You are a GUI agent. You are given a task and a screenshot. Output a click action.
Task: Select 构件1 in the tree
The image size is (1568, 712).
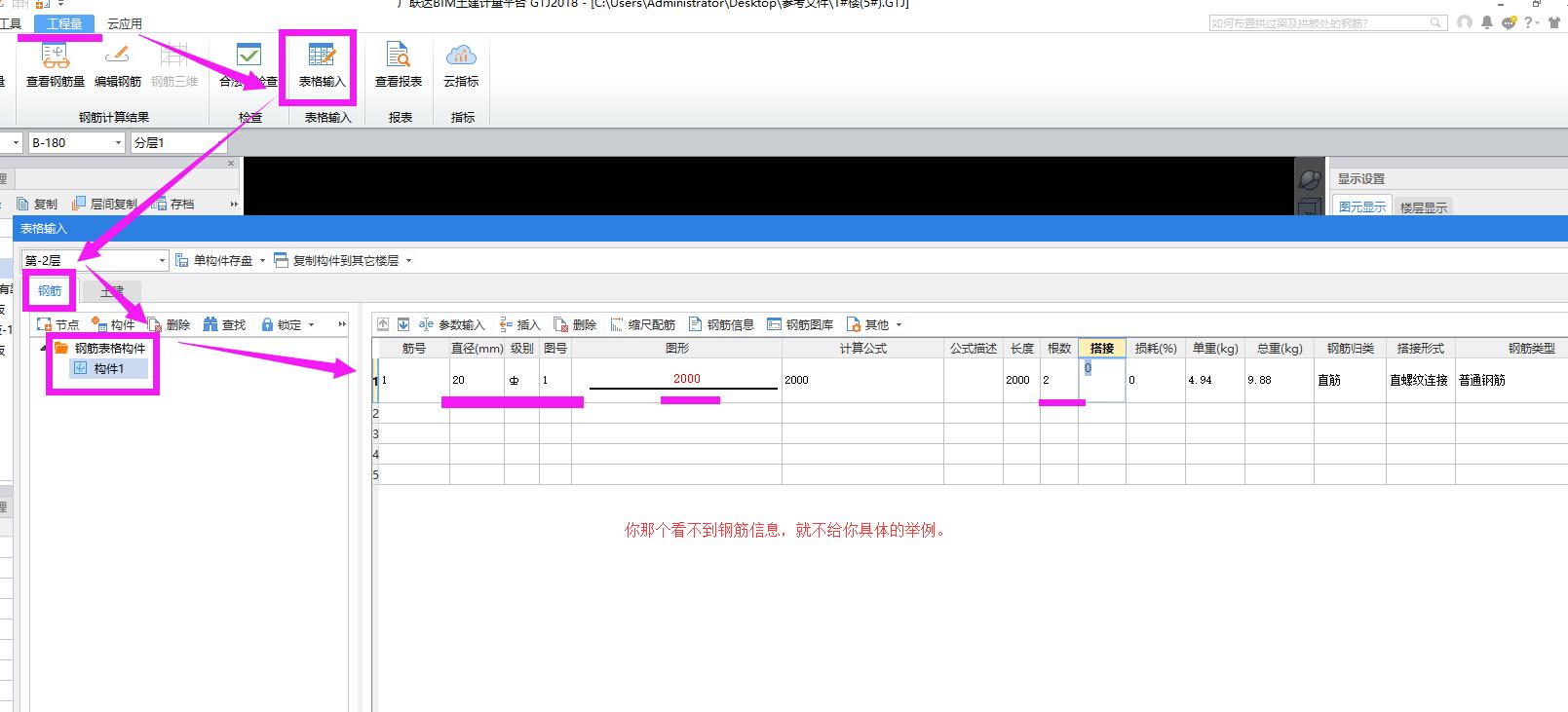pyautogui.click(x=108, y=368)
